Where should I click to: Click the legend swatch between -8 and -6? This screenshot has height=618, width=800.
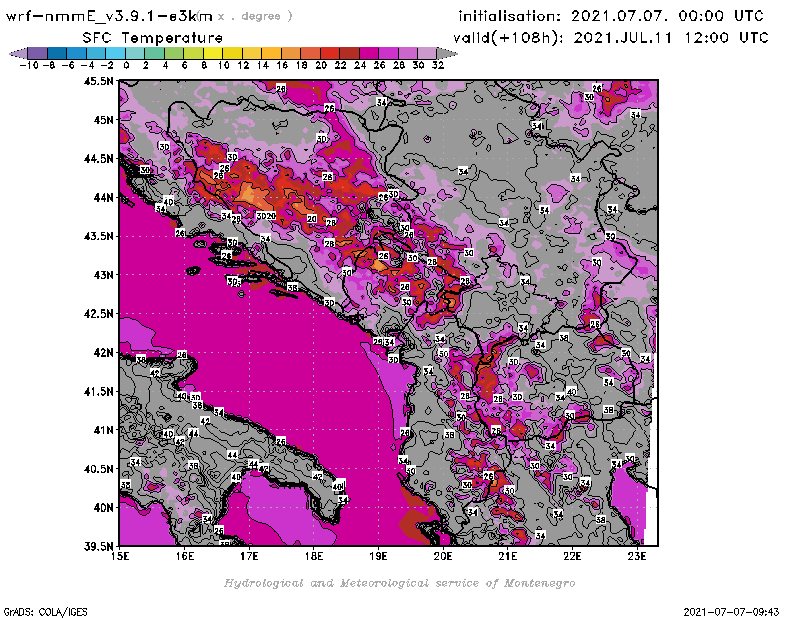pos(57,53)
